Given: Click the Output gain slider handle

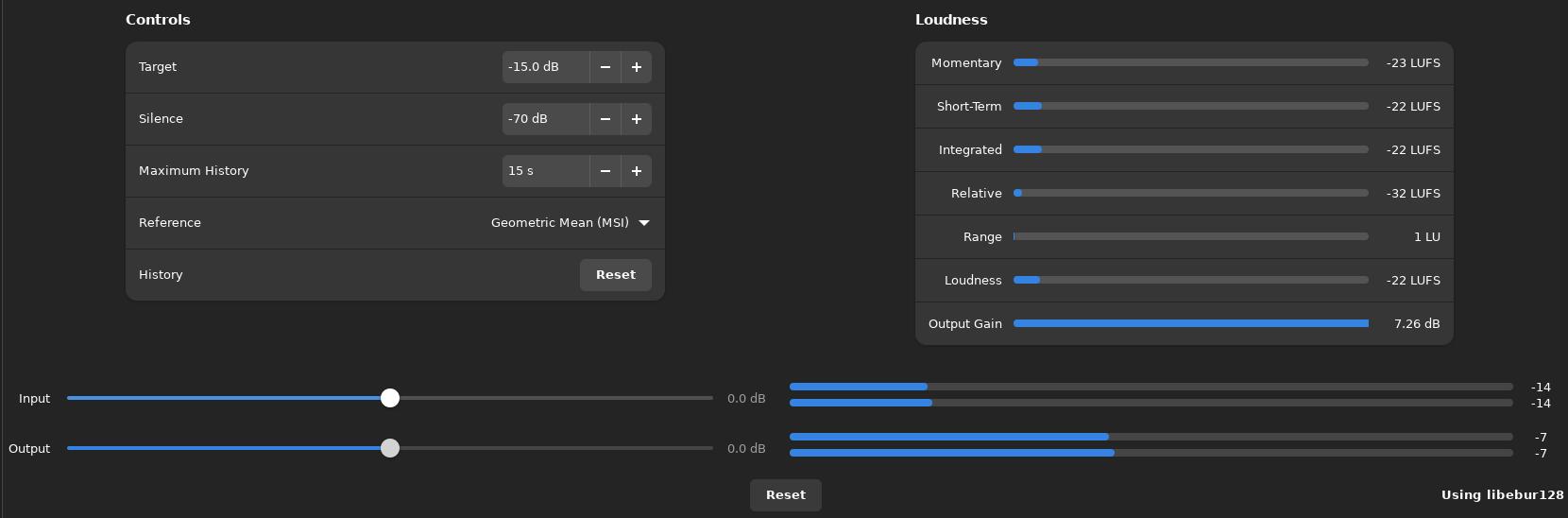Looking at the screenshot, I should pos(390,448).
